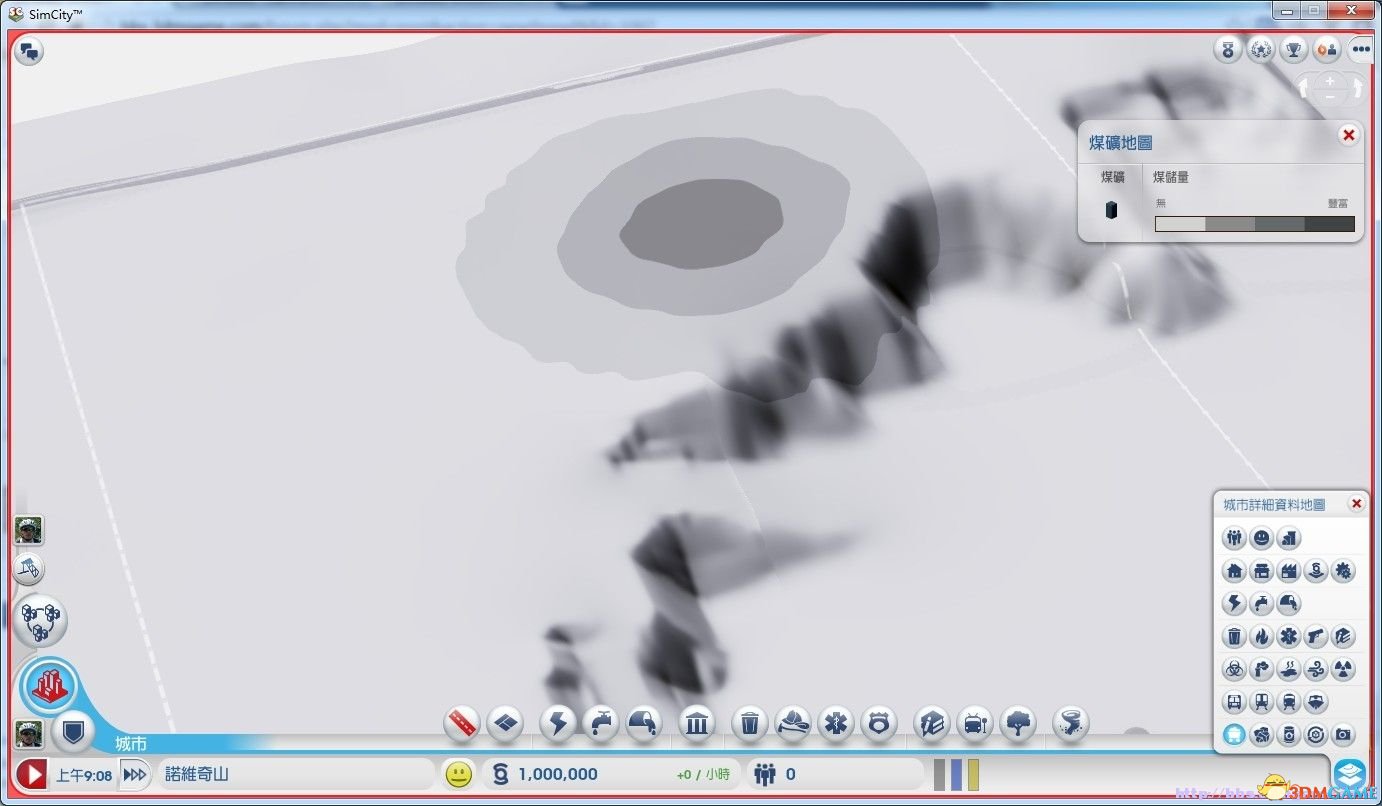The width and height of the screenshot is (1382, 806).
Task: Open the fire services menu (helmet icon)
Action: 793,722
